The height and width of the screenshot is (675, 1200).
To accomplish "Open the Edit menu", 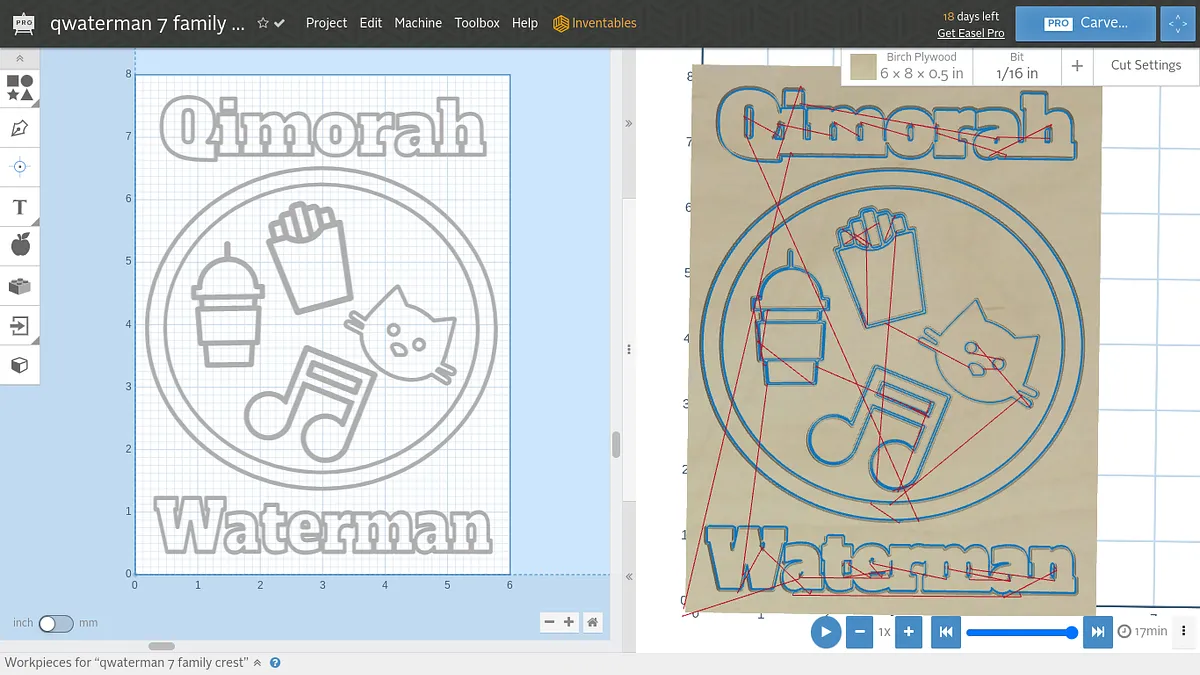I will (x=371, y=23).
